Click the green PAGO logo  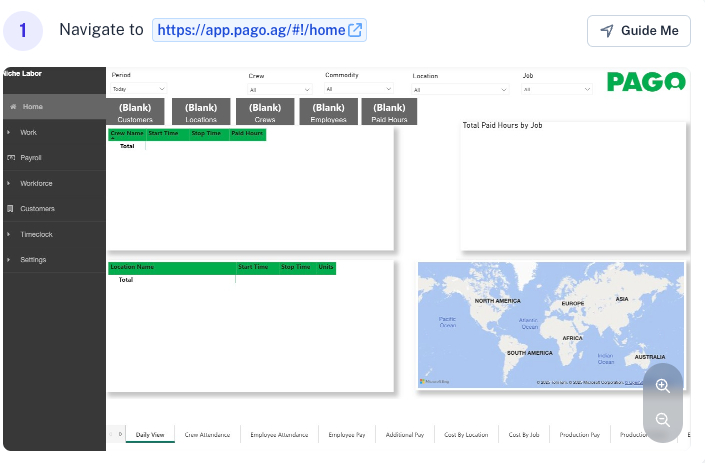coord(645,82)
